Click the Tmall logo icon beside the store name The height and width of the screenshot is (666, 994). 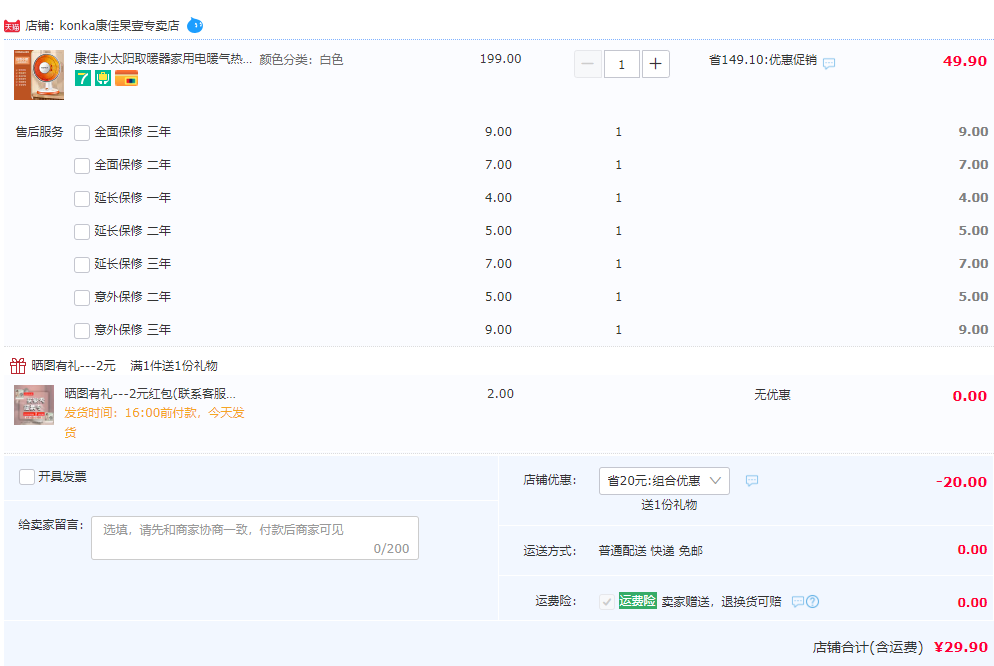[12, 26]
